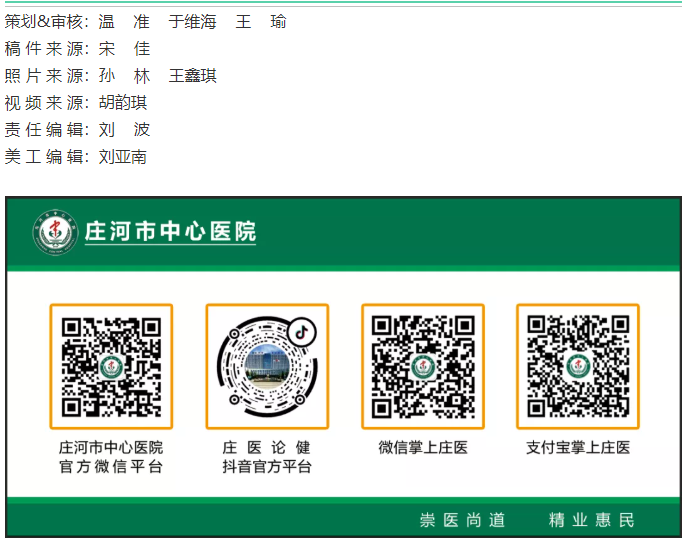Click the hospital emblem logo in the banner
The image size is (685, 539).
(x=55, y=232)
